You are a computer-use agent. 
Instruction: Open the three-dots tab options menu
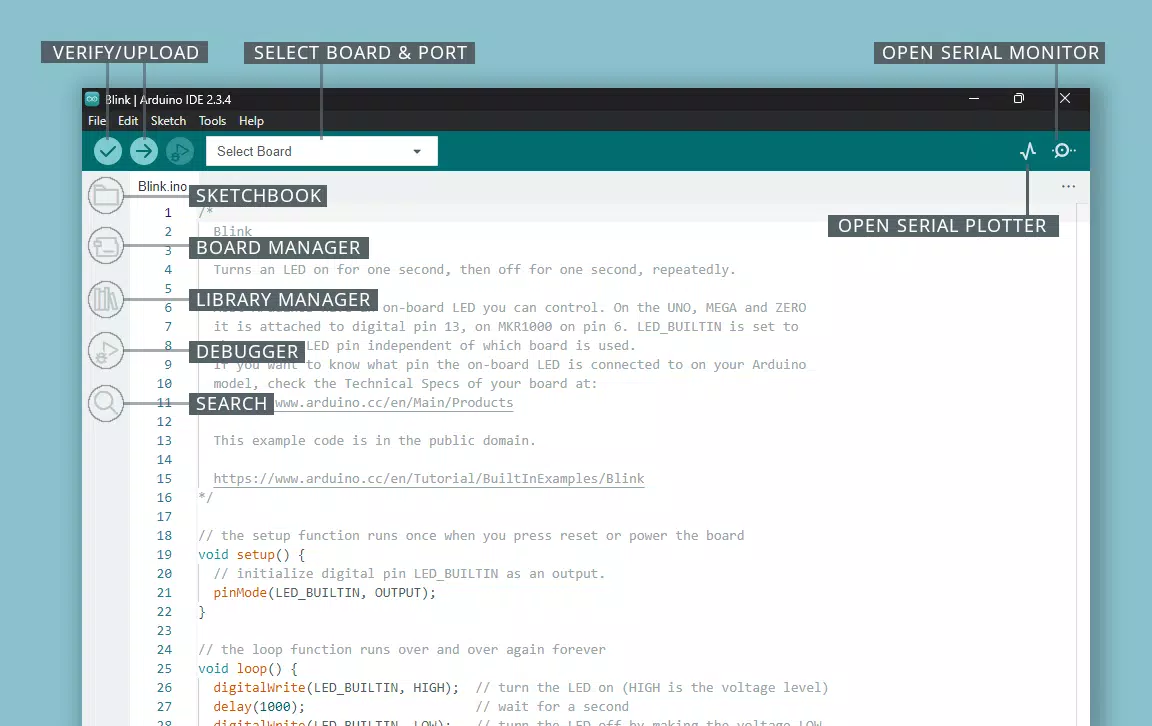(1068, 187)
